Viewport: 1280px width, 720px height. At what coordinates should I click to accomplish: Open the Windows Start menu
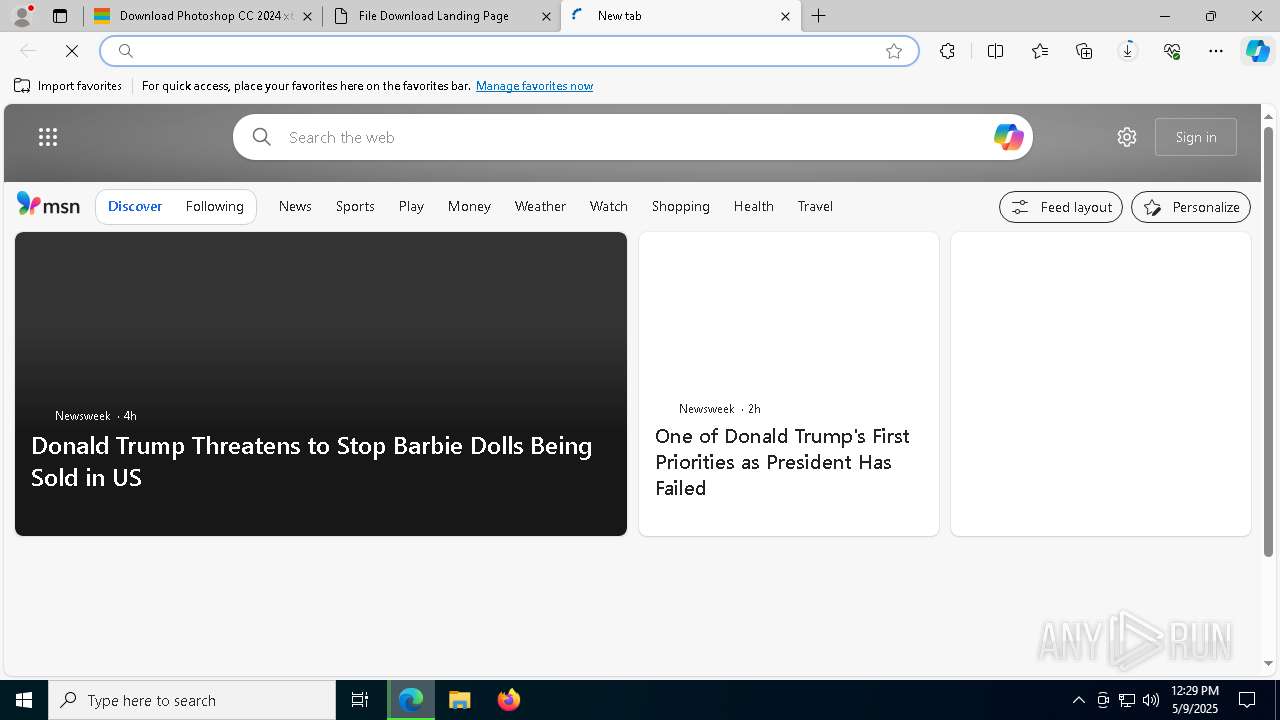[x=24, y=700]
